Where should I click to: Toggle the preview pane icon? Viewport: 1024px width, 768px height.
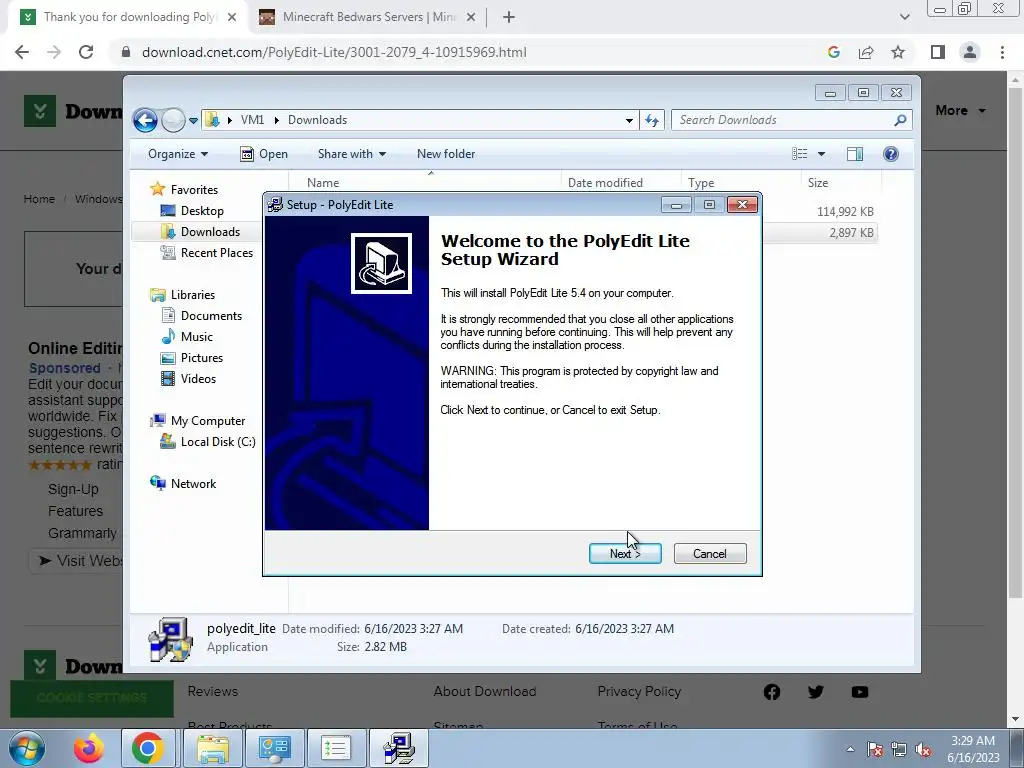pos(855,154)
